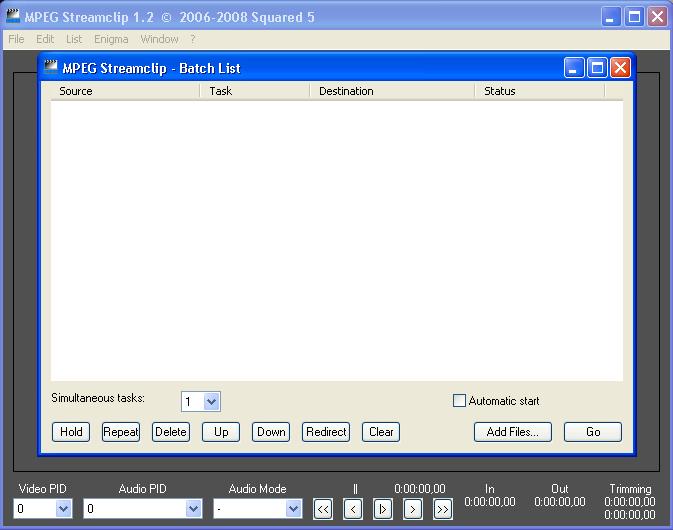
Task: Click the Repeat button
Action: (121, 432)
